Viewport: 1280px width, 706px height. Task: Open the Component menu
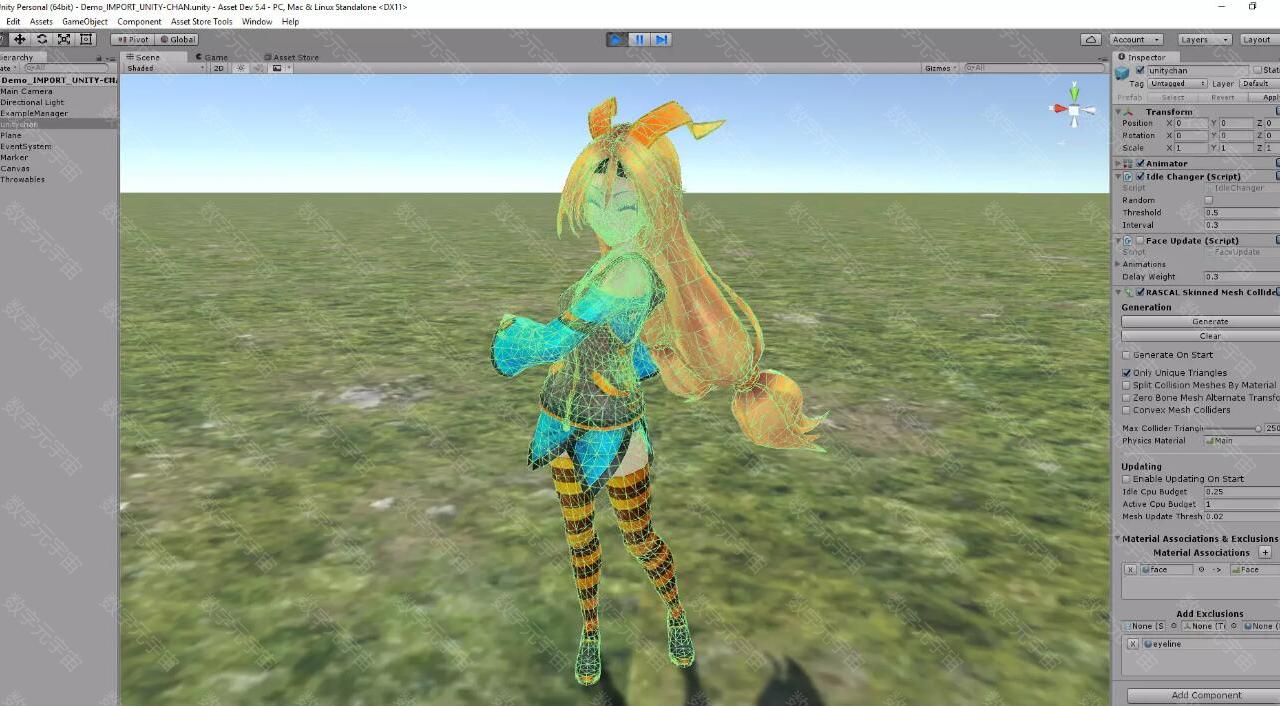[139, 21]
